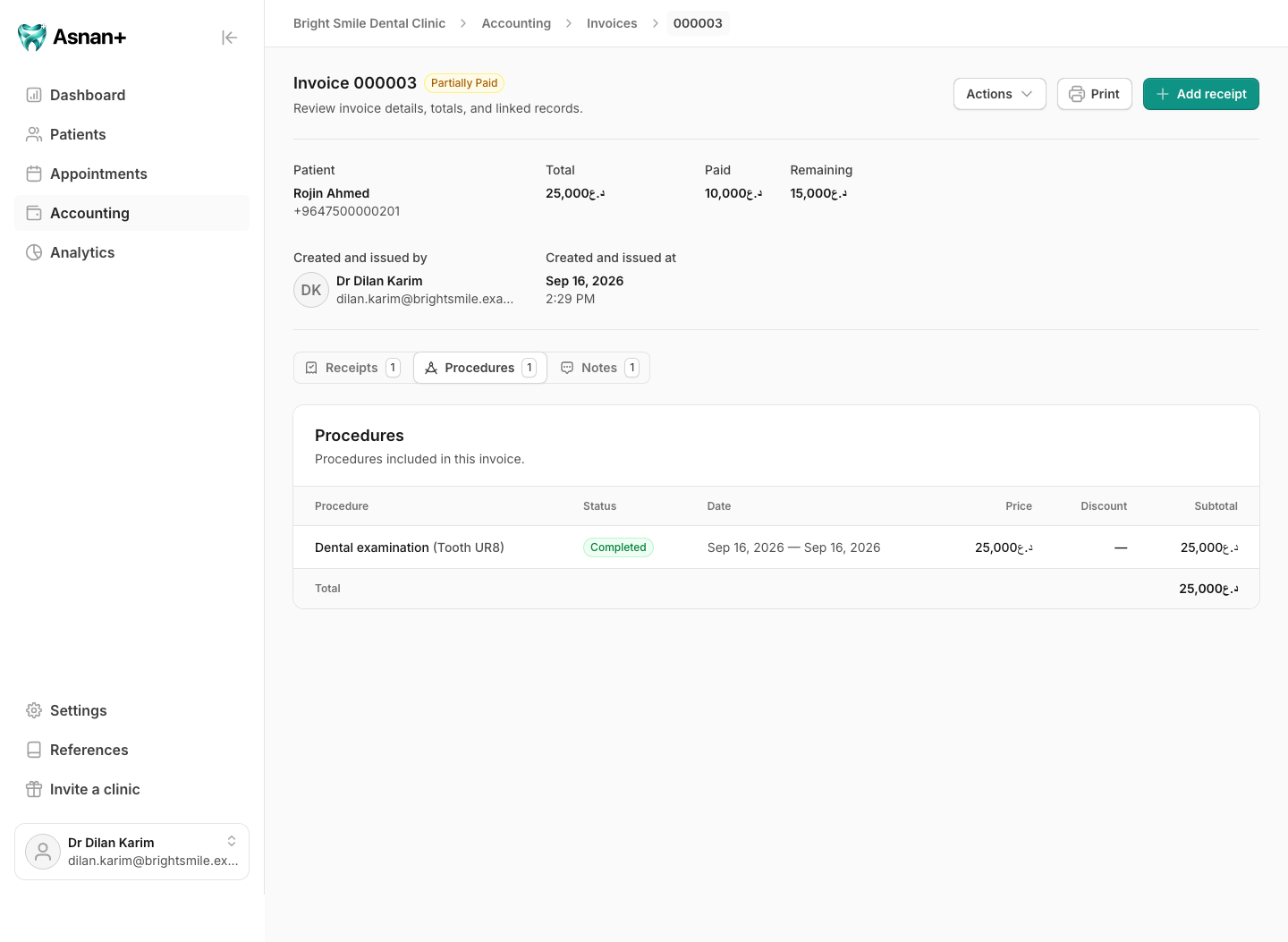
Task: Click patient name Rojin Ahmed
Action: pos(331,193)
